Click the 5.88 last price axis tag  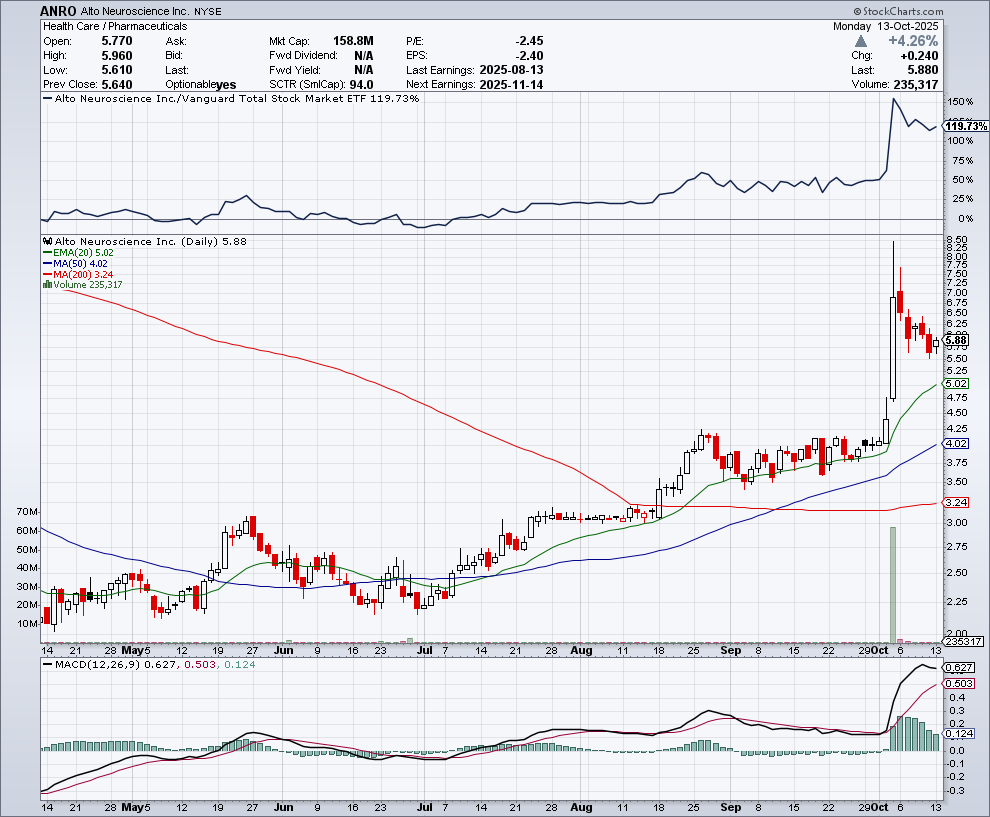pos(956,340)
